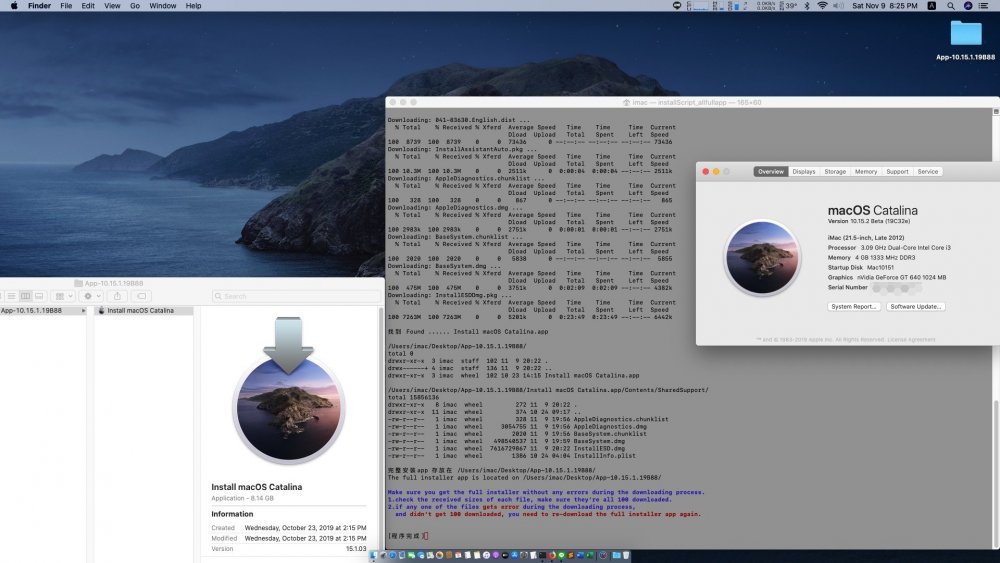Select gallery view in Finder toolbar
Viewport: 1000px width, 563px height.
[x=39, y=296]
